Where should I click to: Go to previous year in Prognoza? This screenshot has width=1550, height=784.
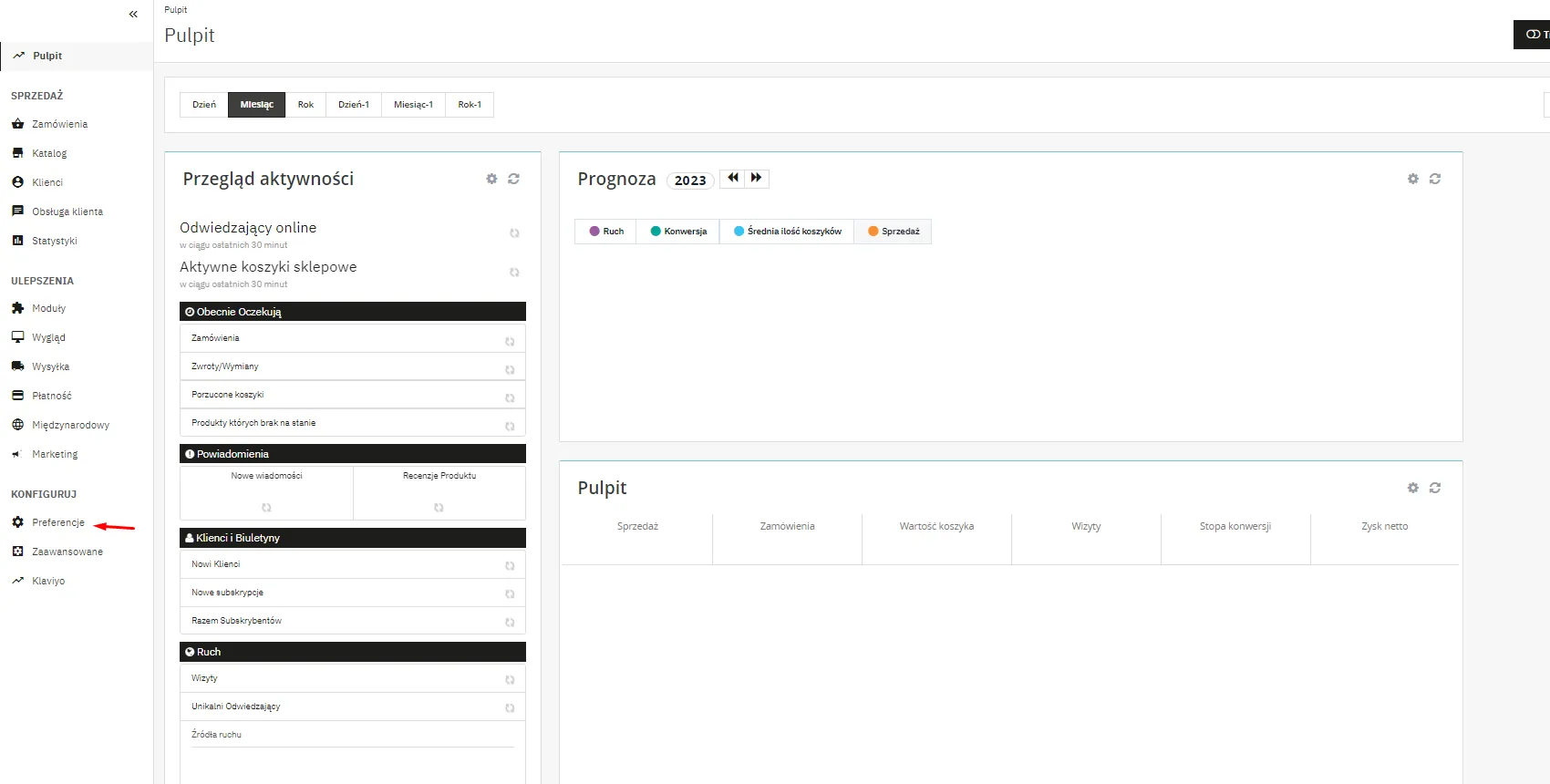pos(732,179)
